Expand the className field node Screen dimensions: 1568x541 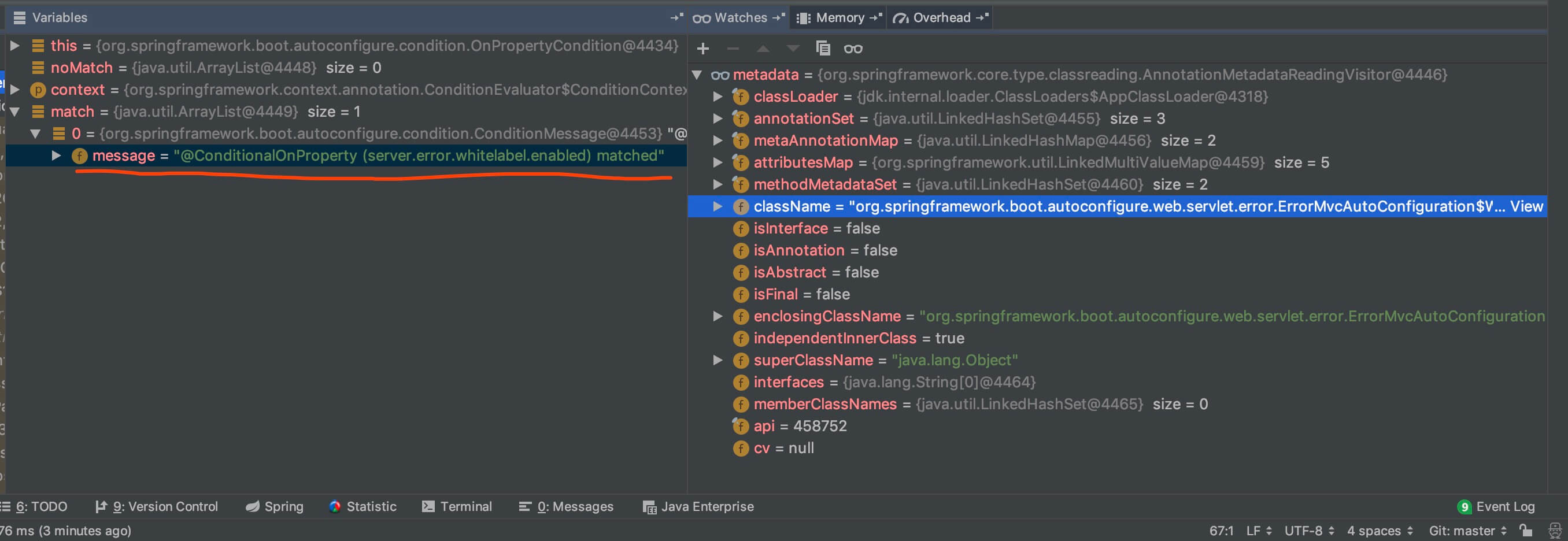(718, 206)
